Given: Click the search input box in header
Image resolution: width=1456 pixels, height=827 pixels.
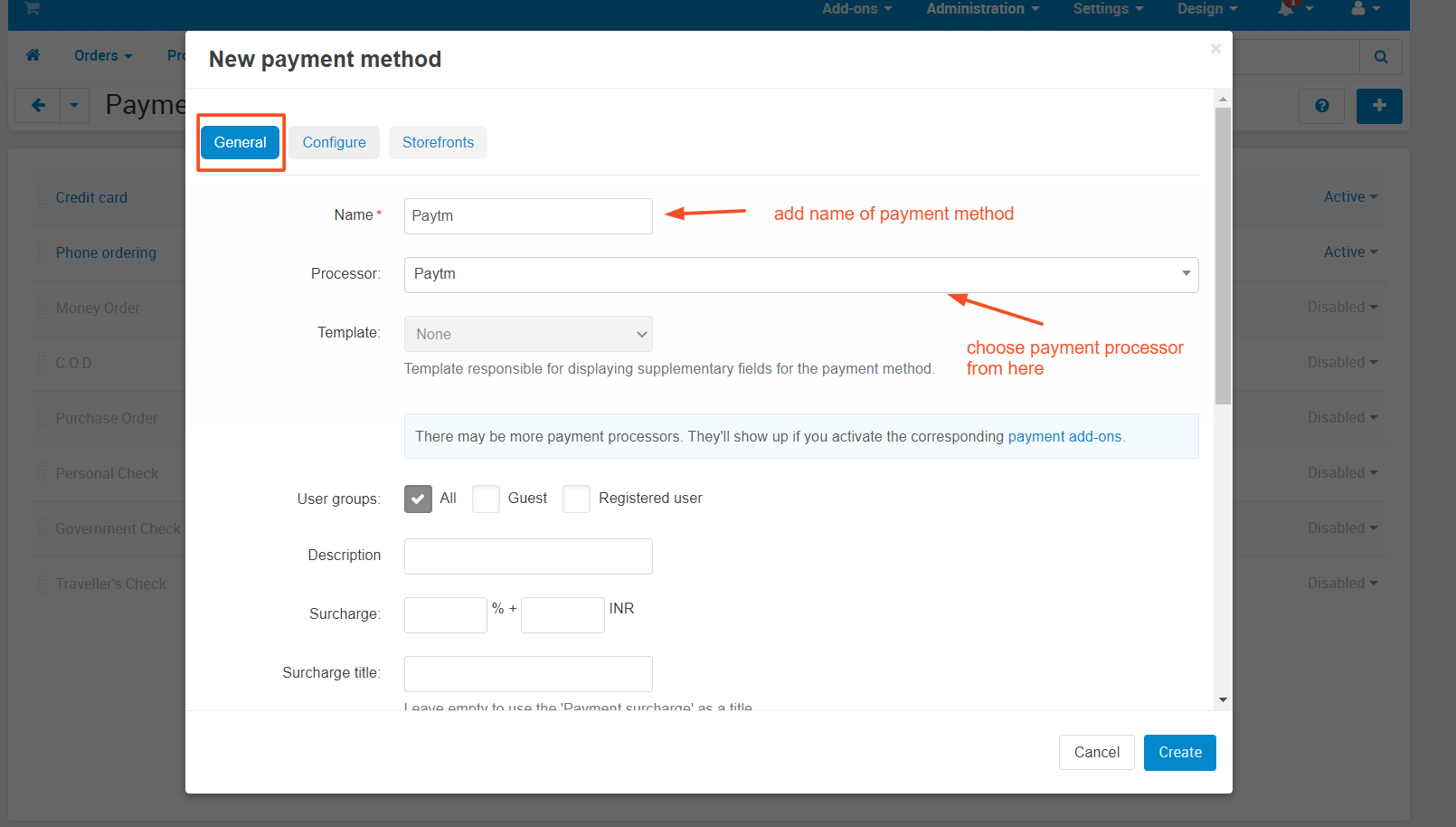Looking at the screenshot, I should tap(1296, 57).
